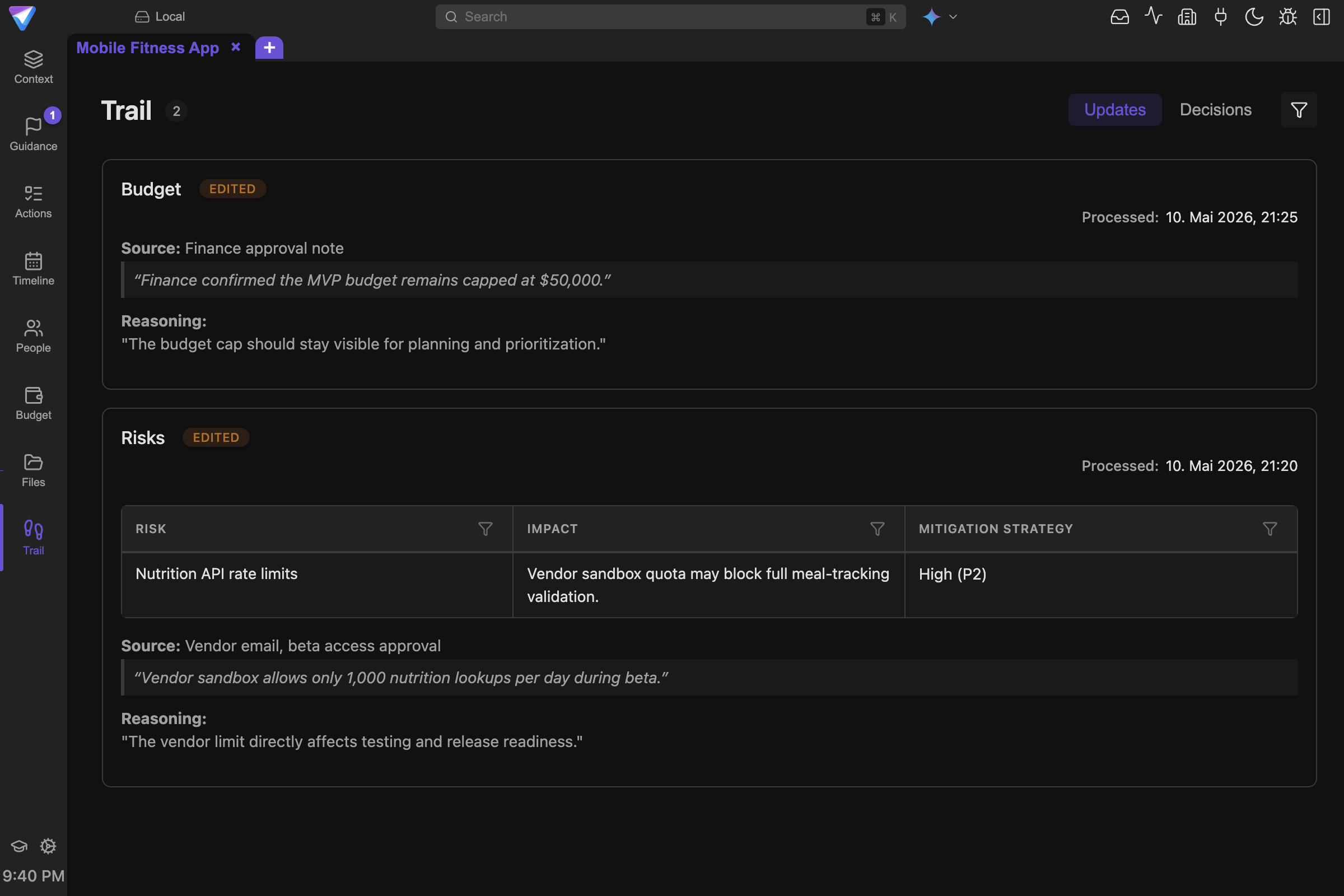Screen dimensions: 1344x896
Task: Click processed time 10. Mai 2026, 21:25
Action: [1231, 217]
